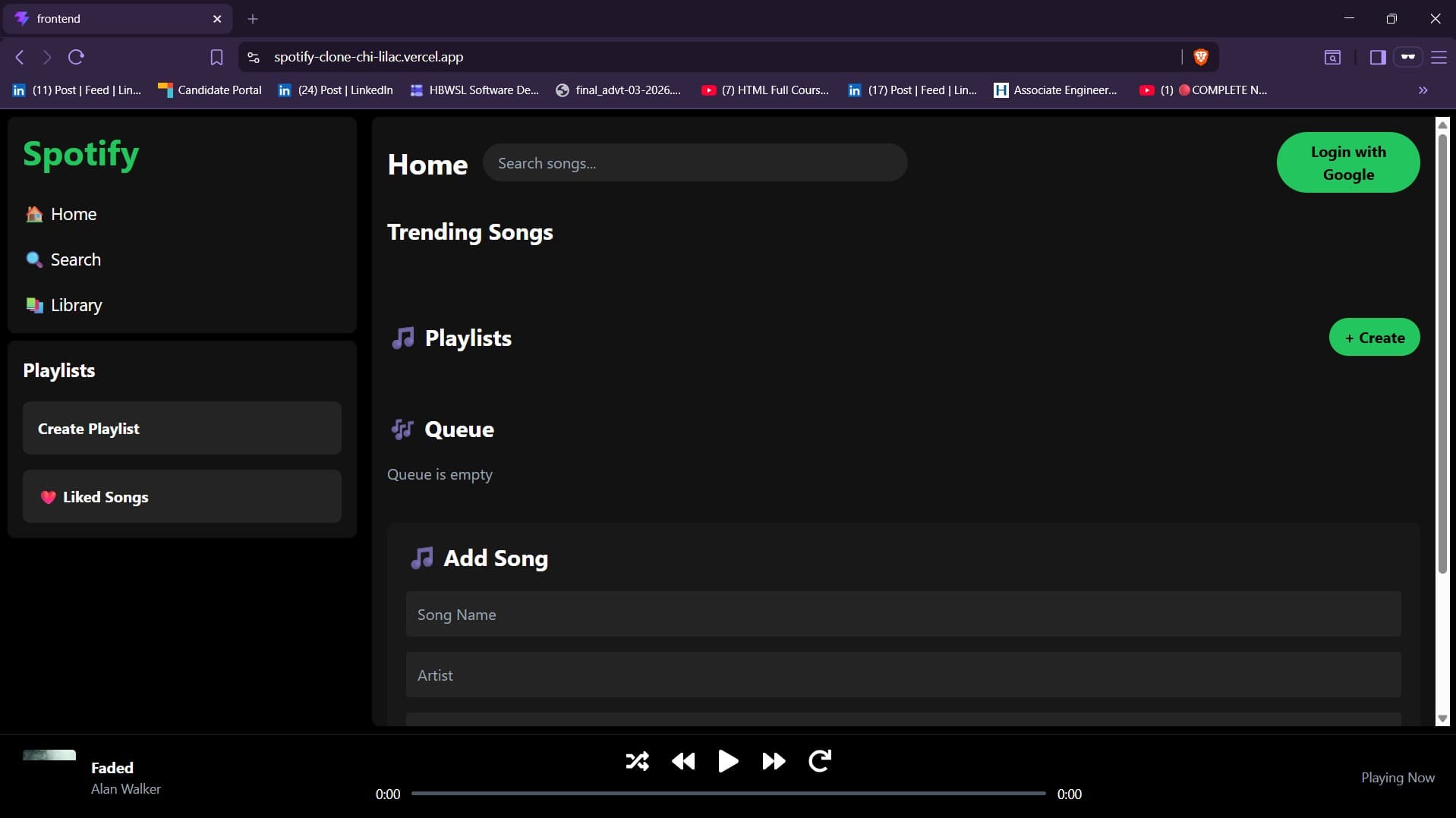
Task: Go forward in the browser
Action: [47, 57]
